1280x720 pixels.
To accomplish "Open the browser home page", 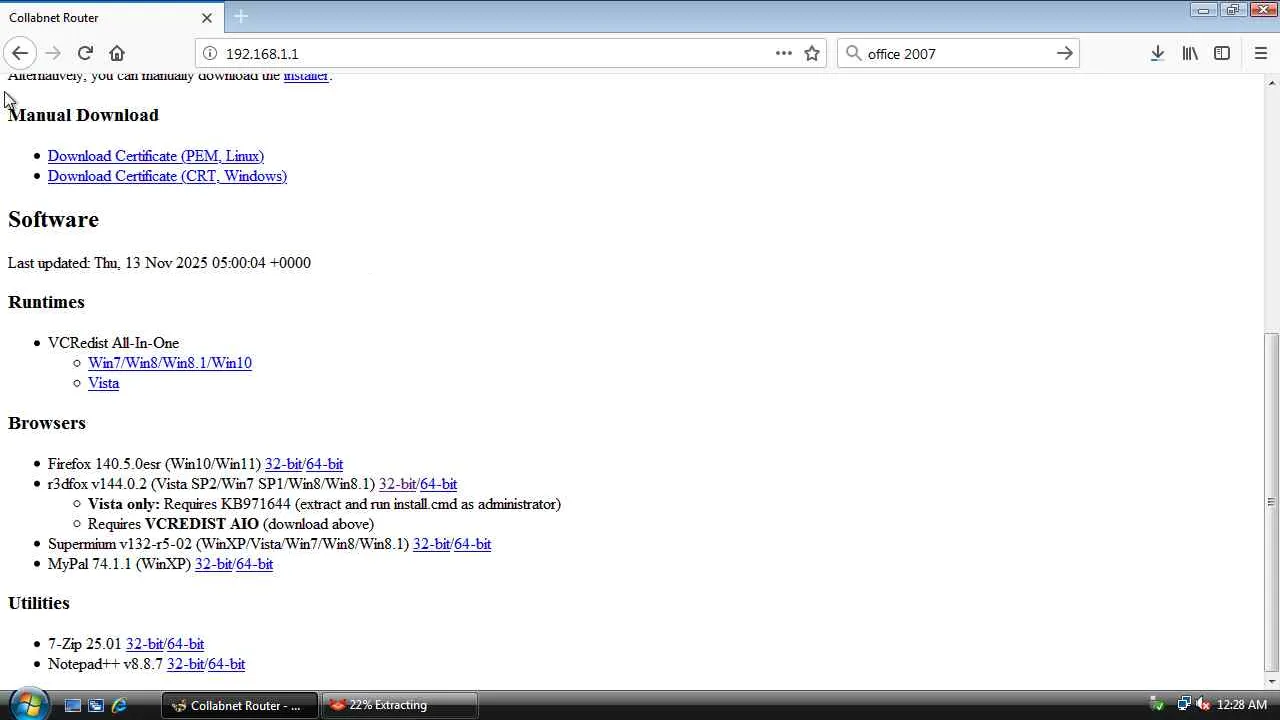I will [x=117, y=53].
